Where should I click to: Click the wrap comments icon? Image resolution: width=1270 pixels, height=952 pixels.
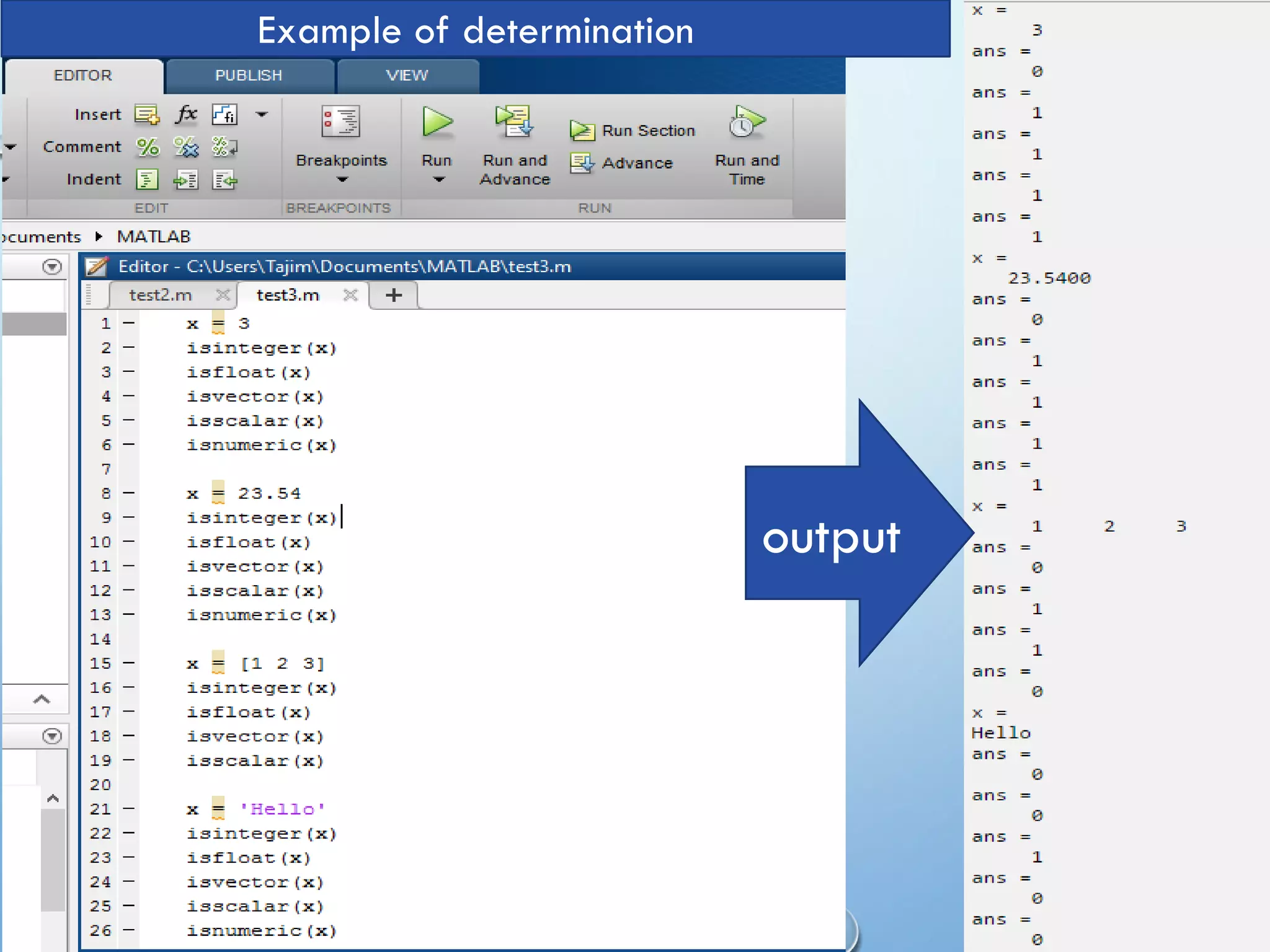click(224, 147)
